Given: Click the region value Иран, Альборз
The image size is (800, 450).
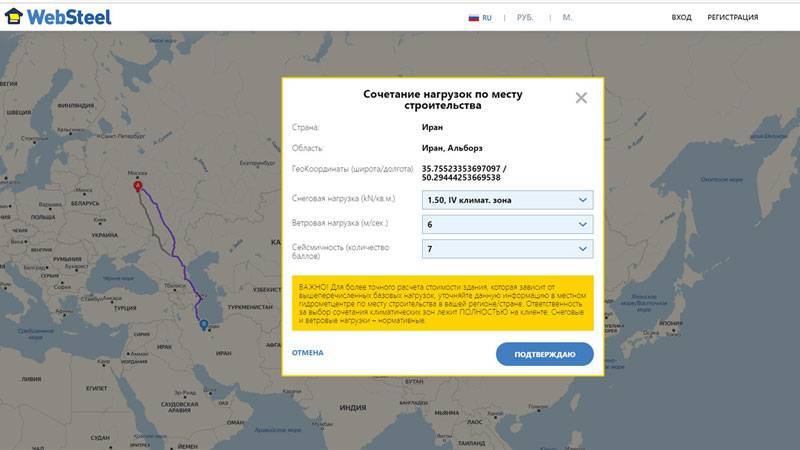Looking at the screenshot, I should pyautogui.click(x=452, y=148).
